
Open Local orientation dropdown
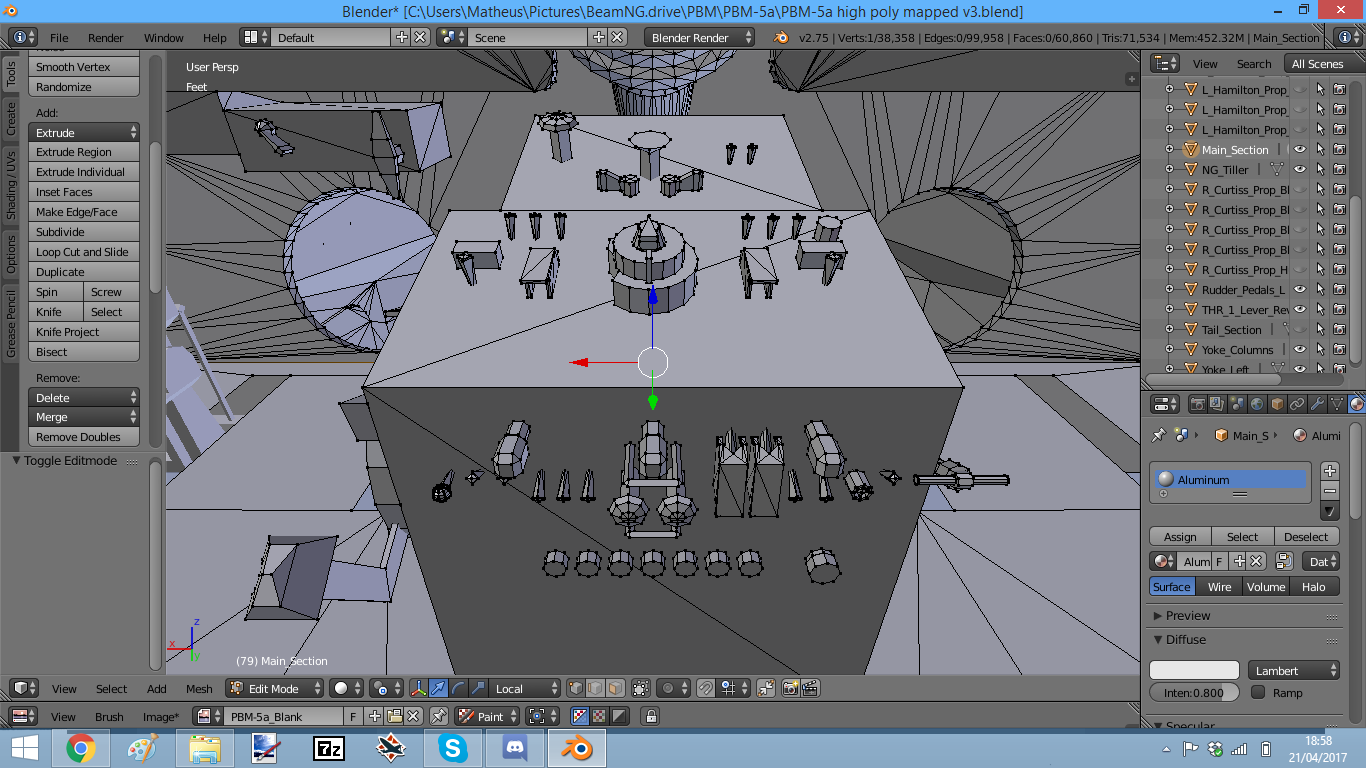point(525,688)
